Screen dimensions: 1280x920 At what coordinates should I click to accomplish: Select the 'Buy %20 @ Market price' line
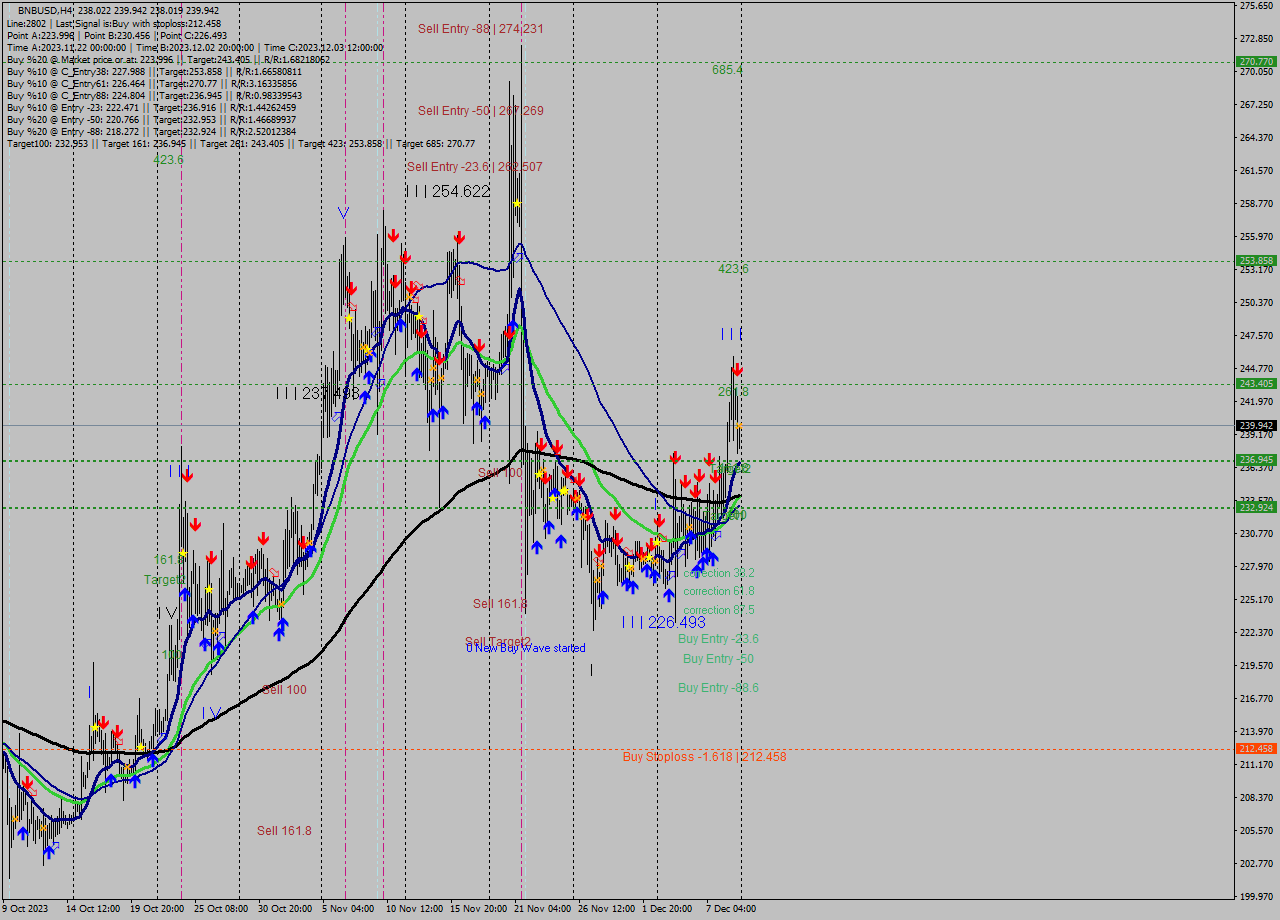point(168,59)
